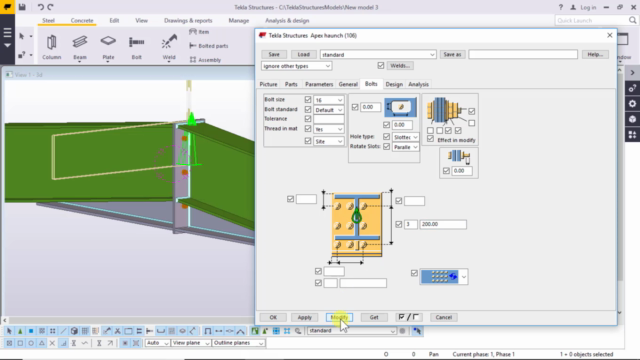Image resolution: width=640 pixels, height=360 pixels.
Task: Click the Redo arrow
Action: coord(50,7)
